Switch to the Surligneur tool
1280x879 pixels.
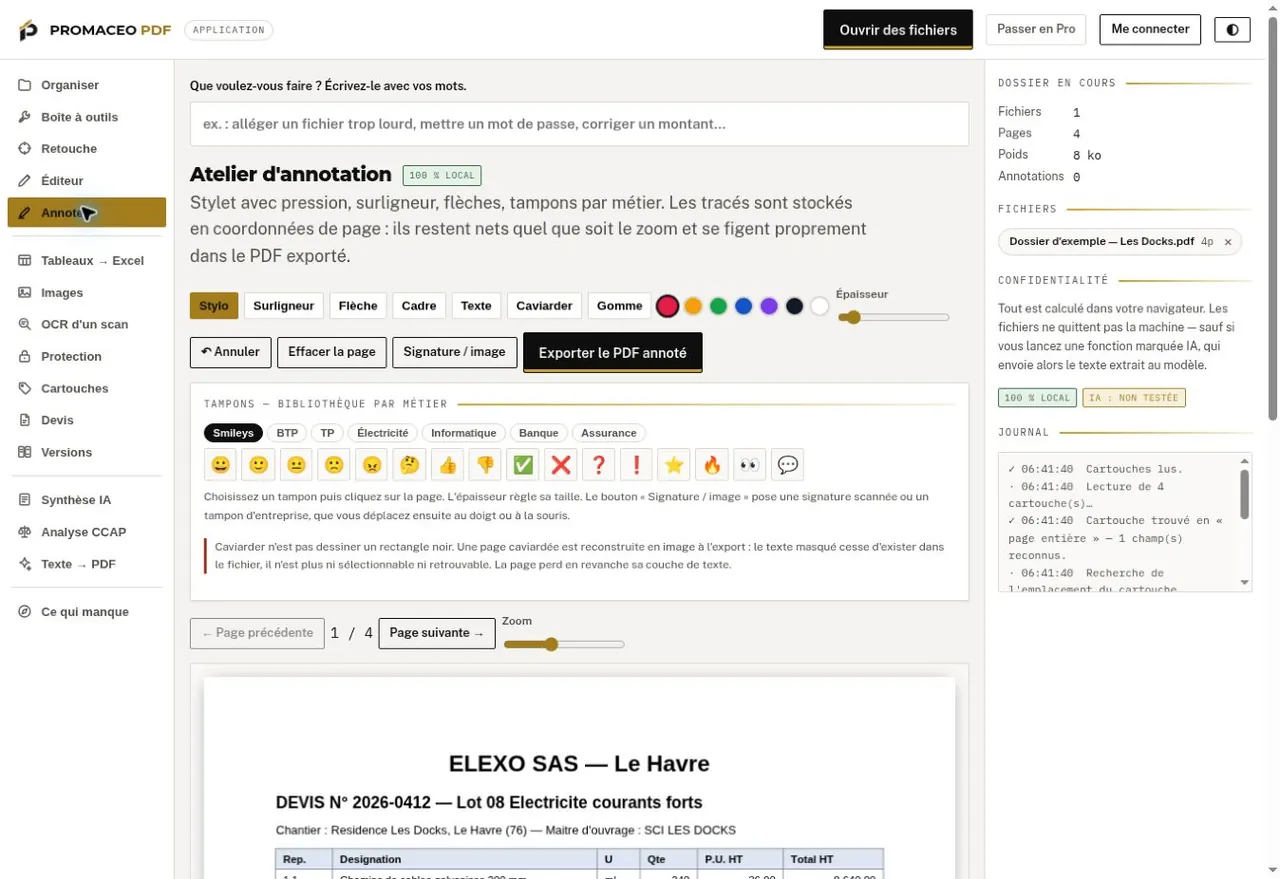[284, 306]
